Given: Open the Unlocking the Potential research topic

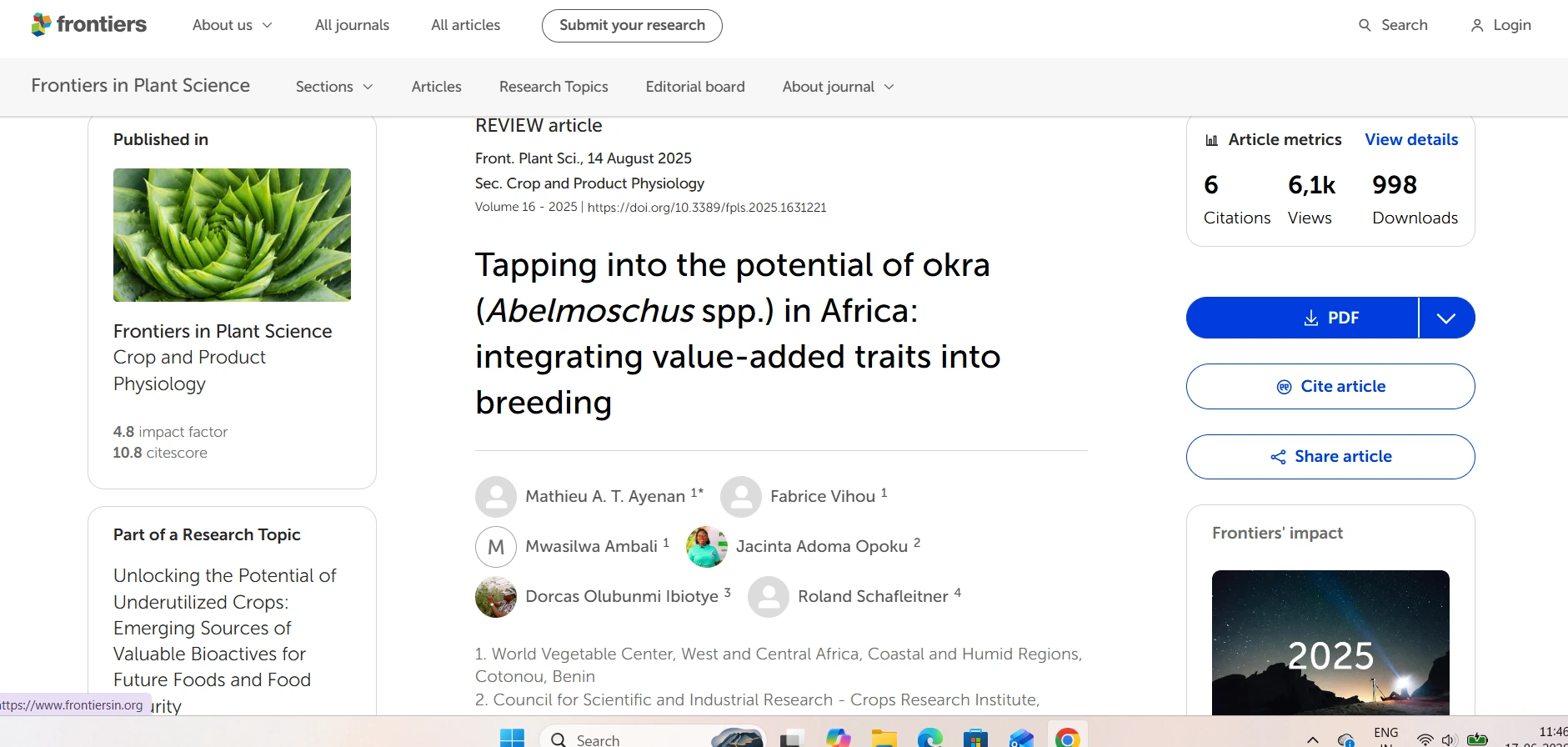Looking at the screenshot, I should tap(225, 640).
